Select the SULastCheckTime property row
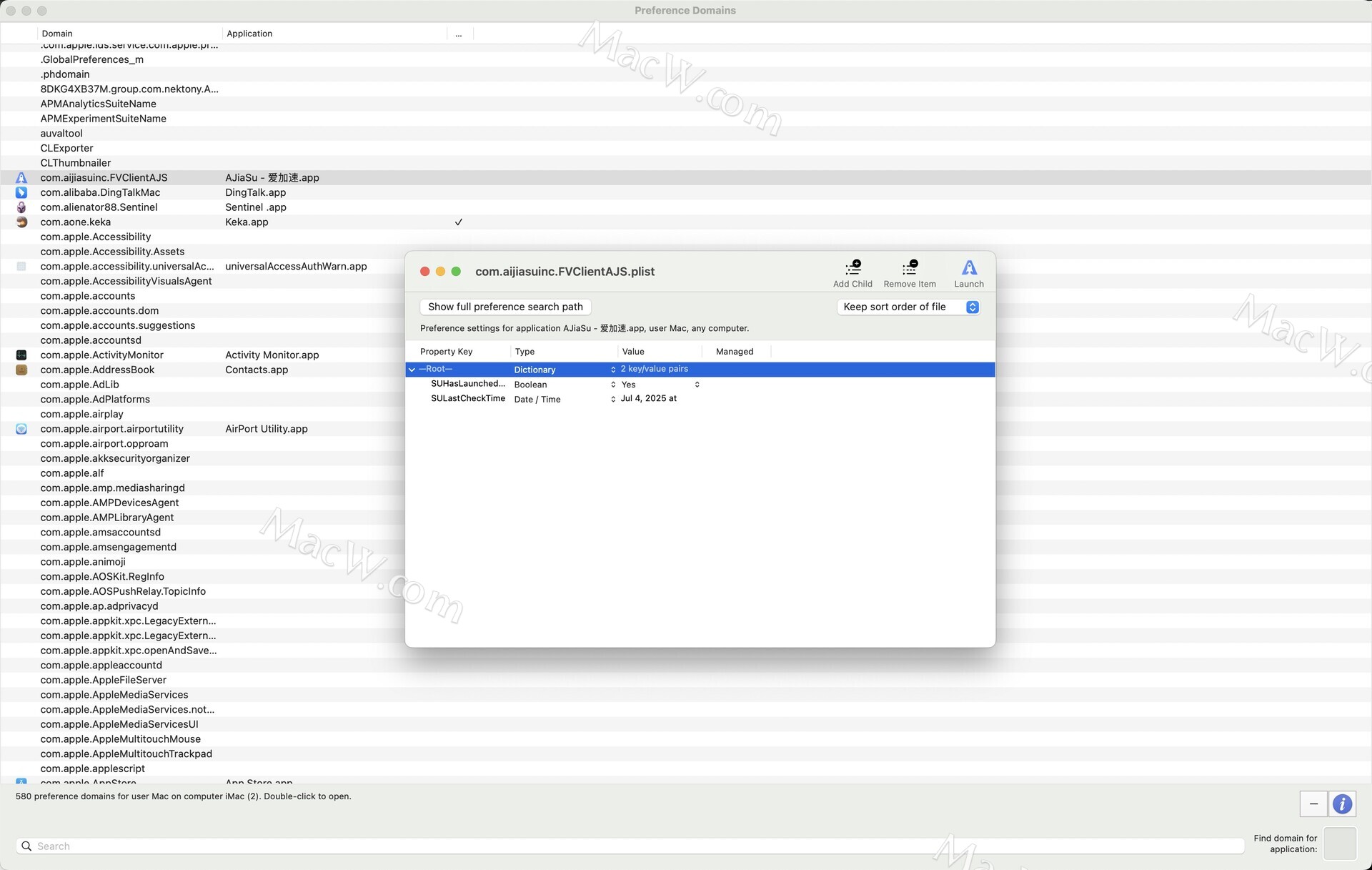This screenshot has width=1372, height=870. (700, 400)
